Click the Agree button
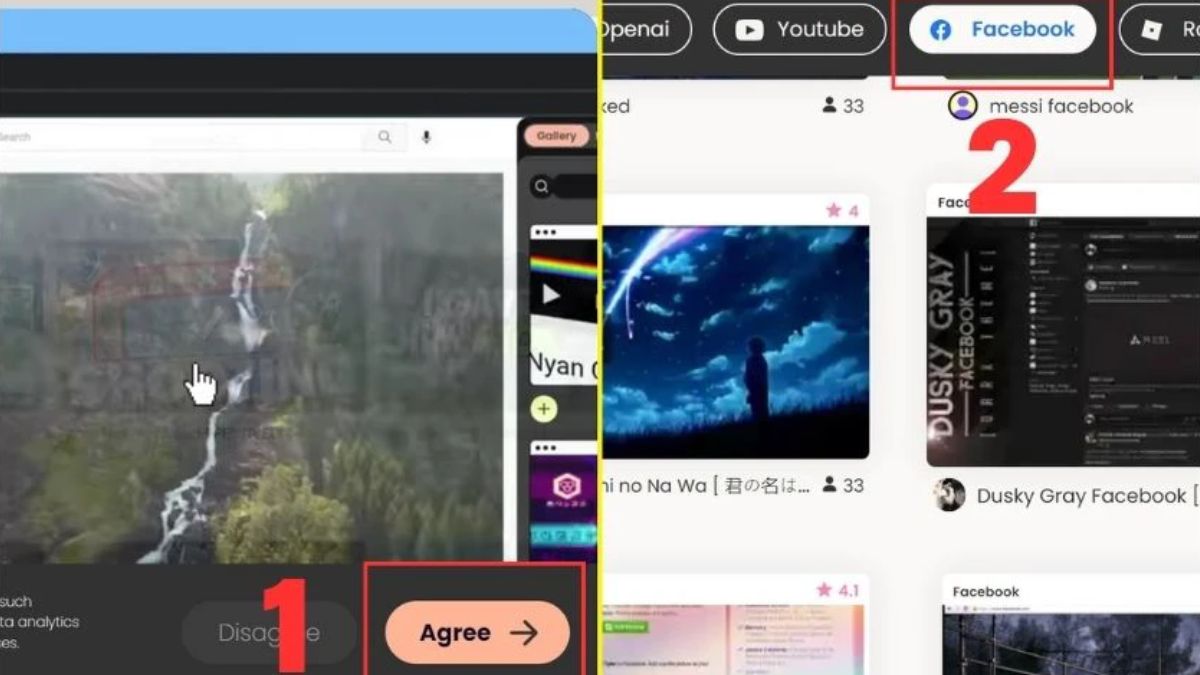 477,632
